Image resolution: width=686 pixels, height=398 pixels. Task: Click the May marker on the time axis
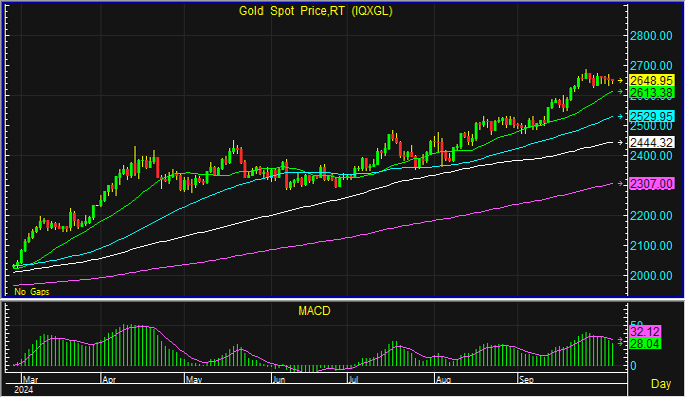click(x=194, y=379)
